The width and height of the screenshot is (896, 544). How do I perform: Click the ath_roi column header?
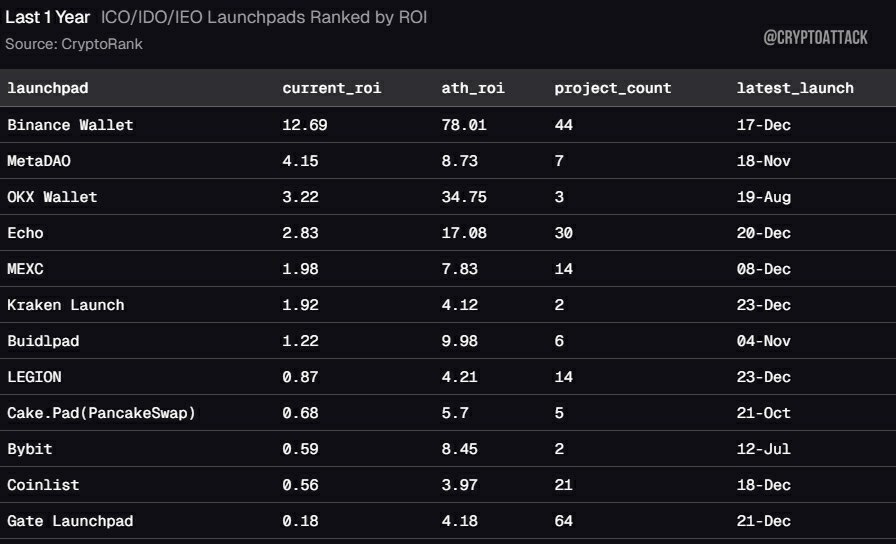pyautogui.click(x=473, y=88)
